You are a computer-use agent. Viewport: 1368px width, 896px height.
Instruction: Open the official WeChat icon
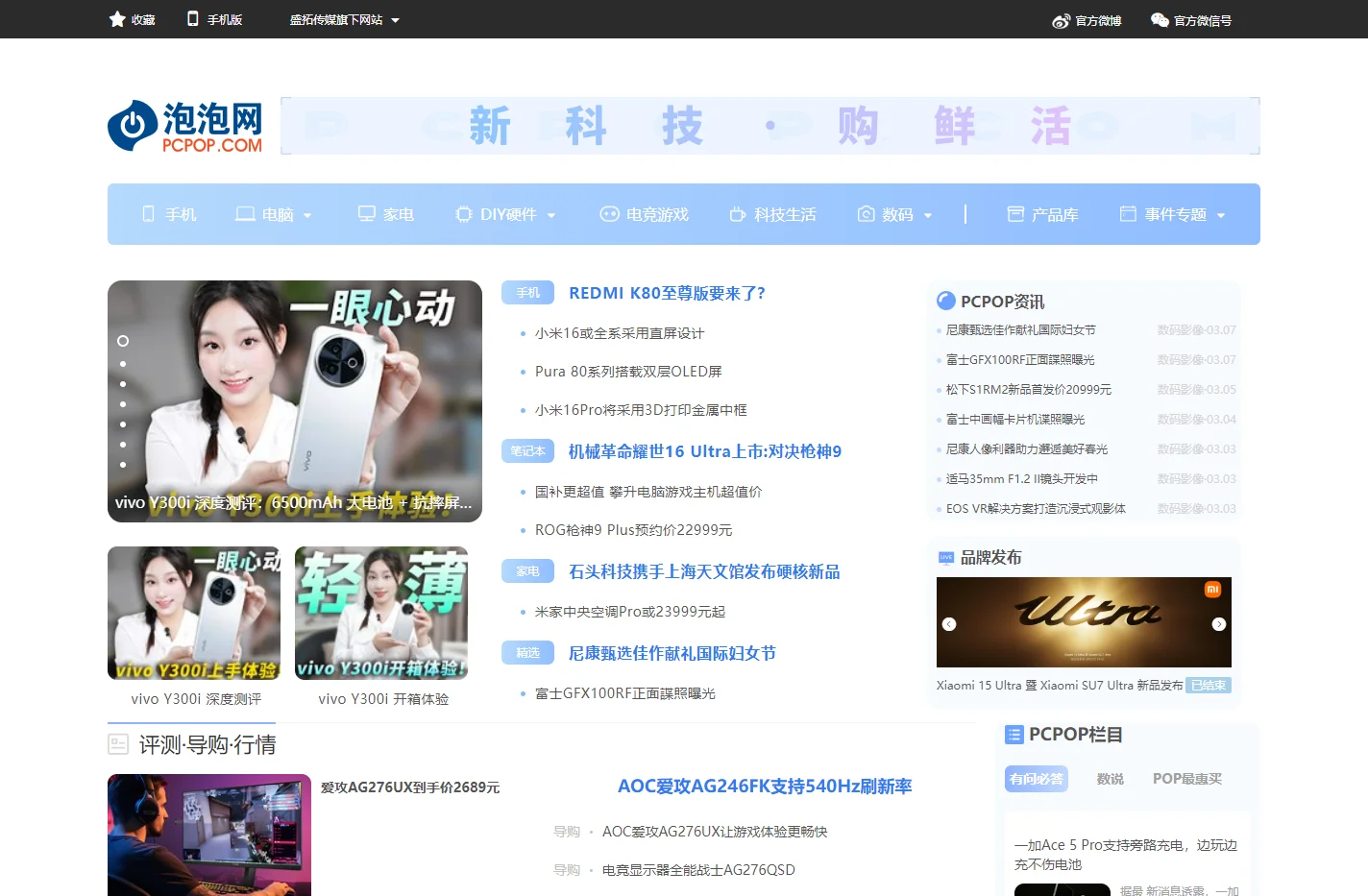pyautogui.click(x=1160, y=19)
